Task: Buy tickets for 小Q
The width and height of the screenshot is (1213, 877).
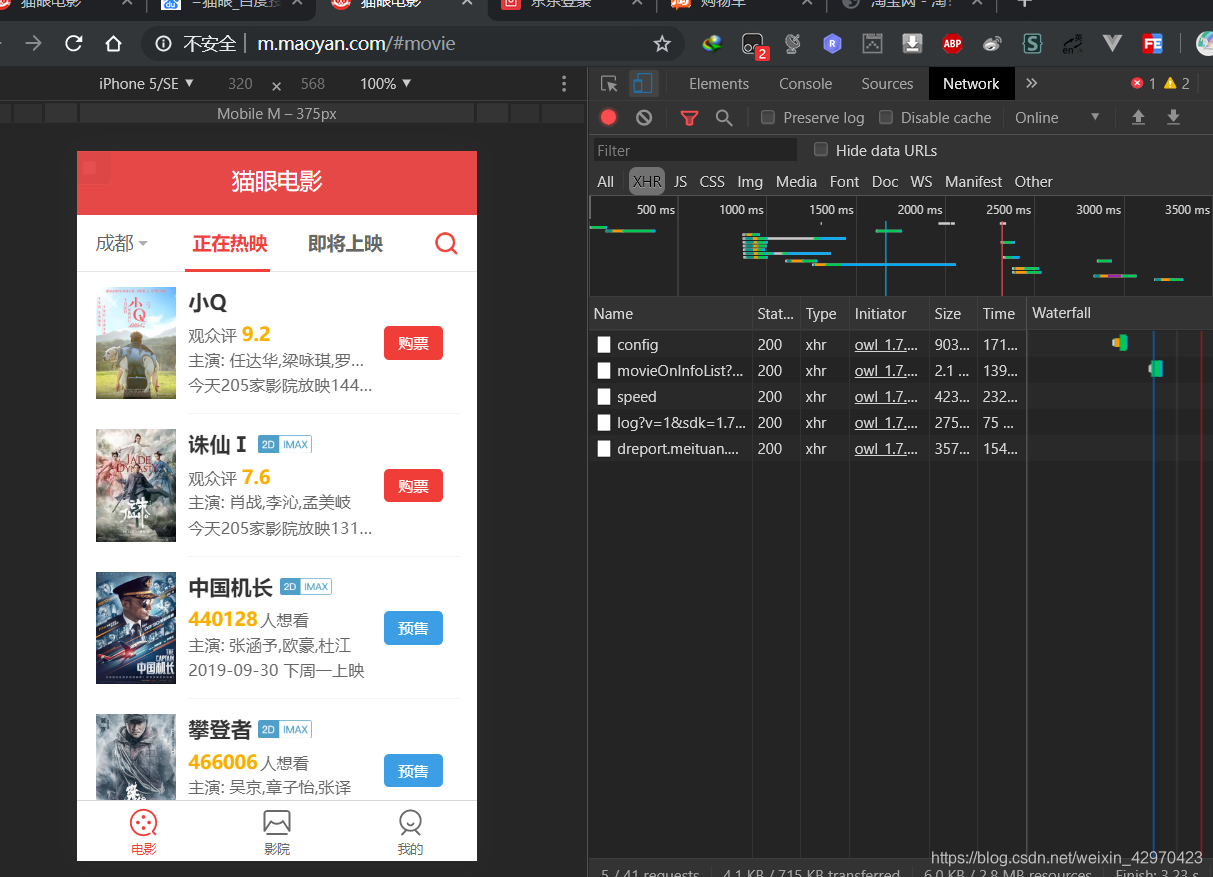Action: click(x=413, y=343)
